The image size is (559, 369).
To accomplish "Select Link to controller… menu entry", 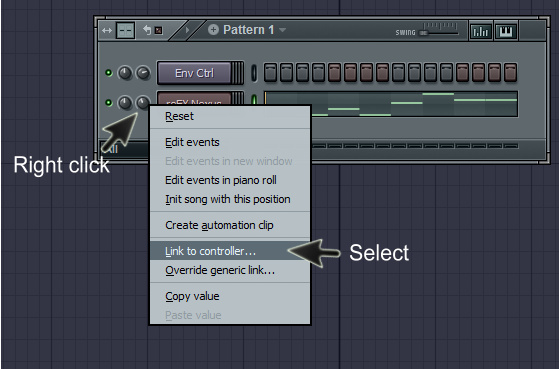I will coord(230,251).
